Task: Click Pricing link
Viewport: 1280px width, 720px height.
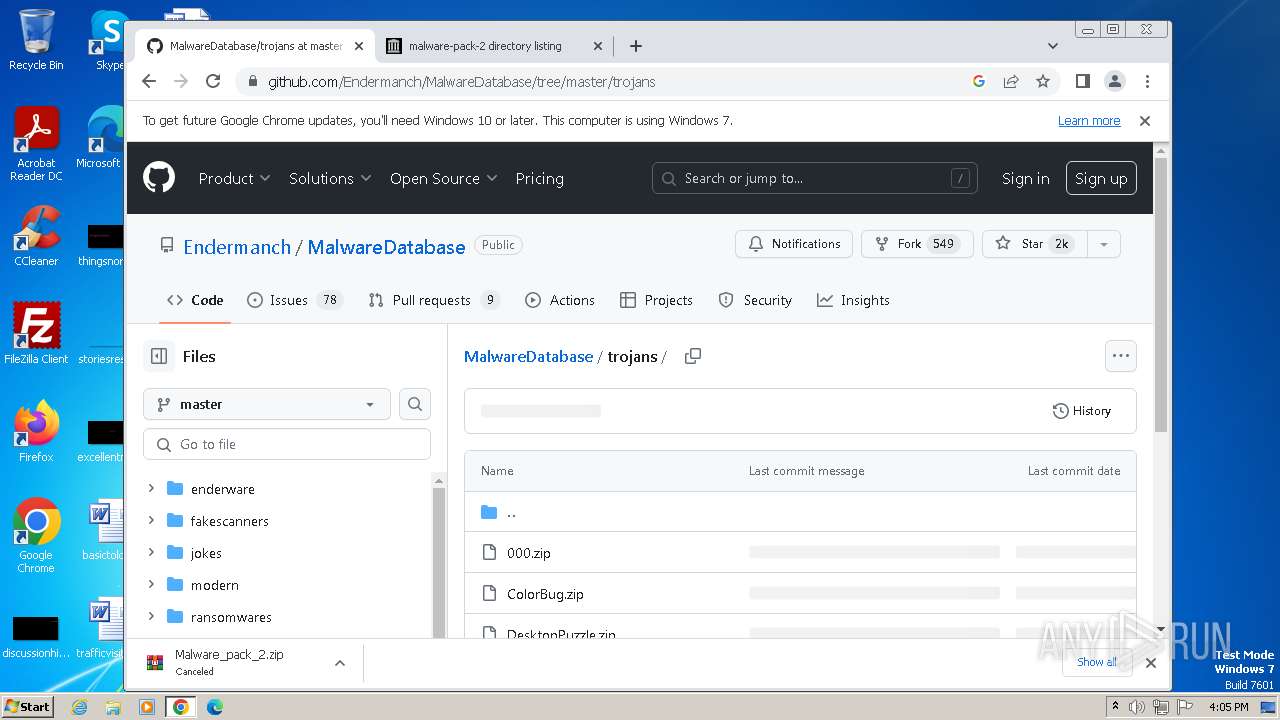Action: tap(539, 178)
